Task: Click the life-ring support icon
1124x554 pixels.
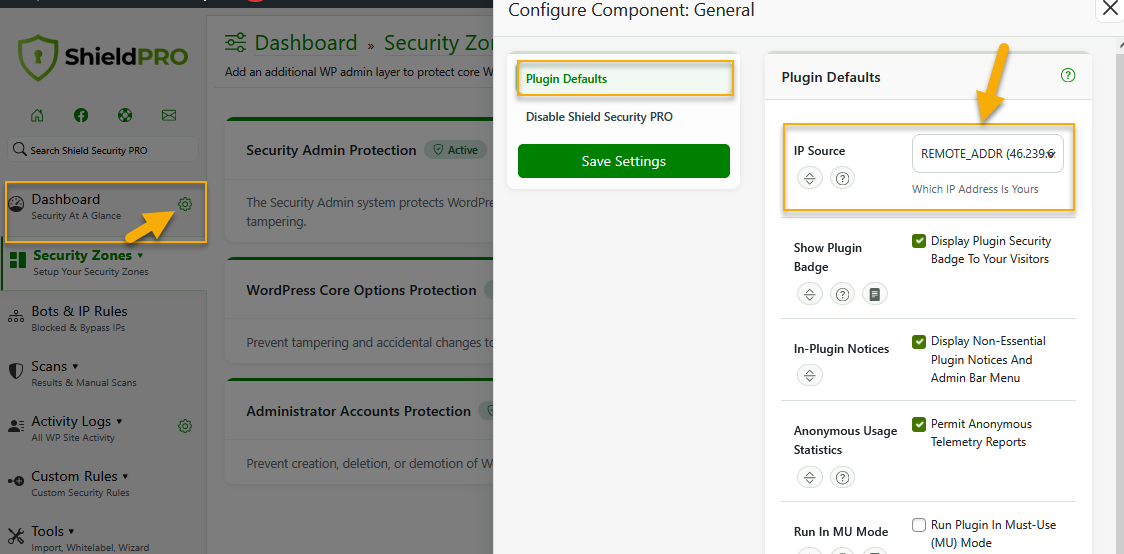Action: tap(124, 115)
